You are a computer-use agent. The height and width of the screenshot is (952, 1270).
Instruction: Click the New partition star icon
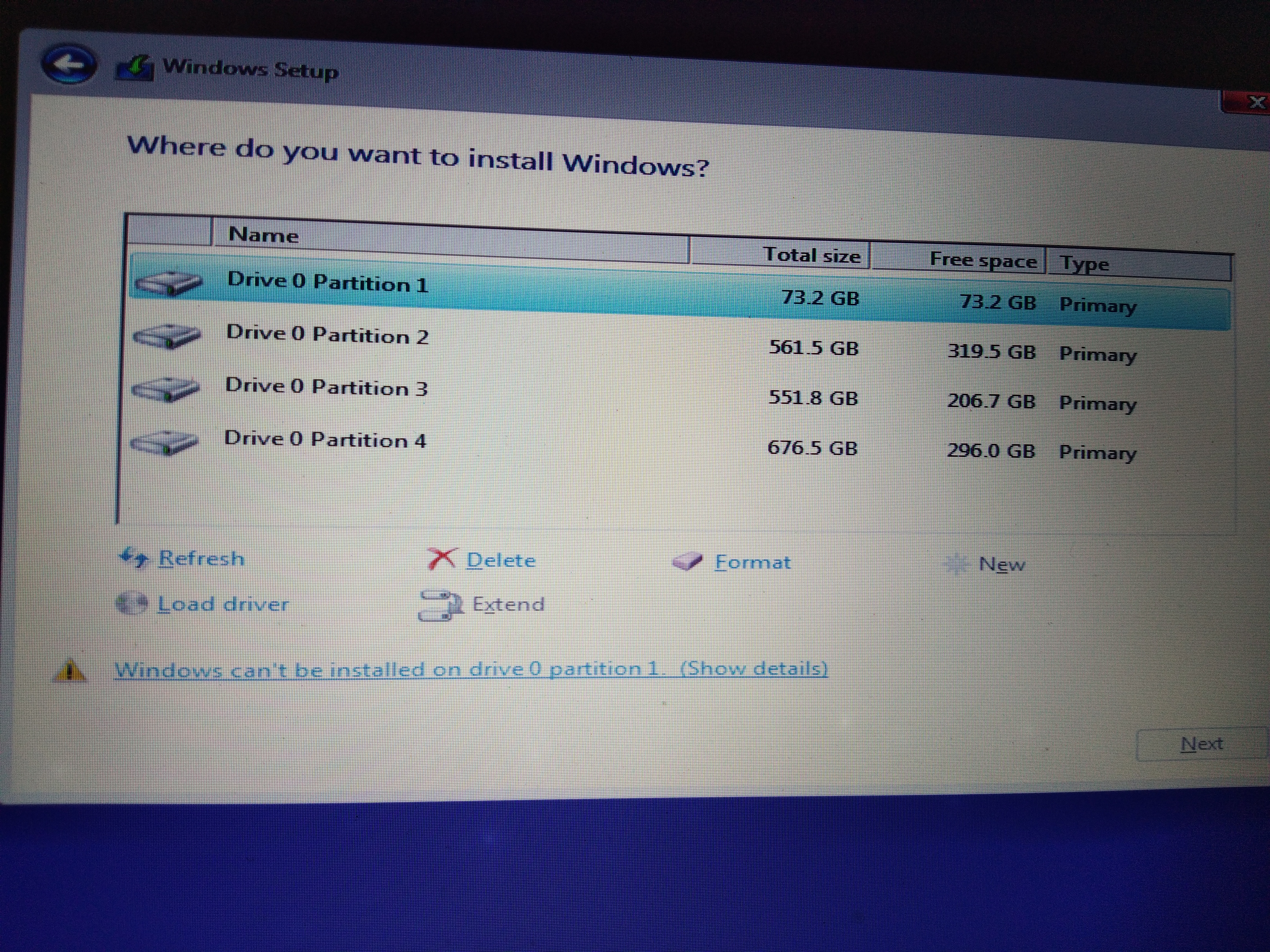pos(957,564)
